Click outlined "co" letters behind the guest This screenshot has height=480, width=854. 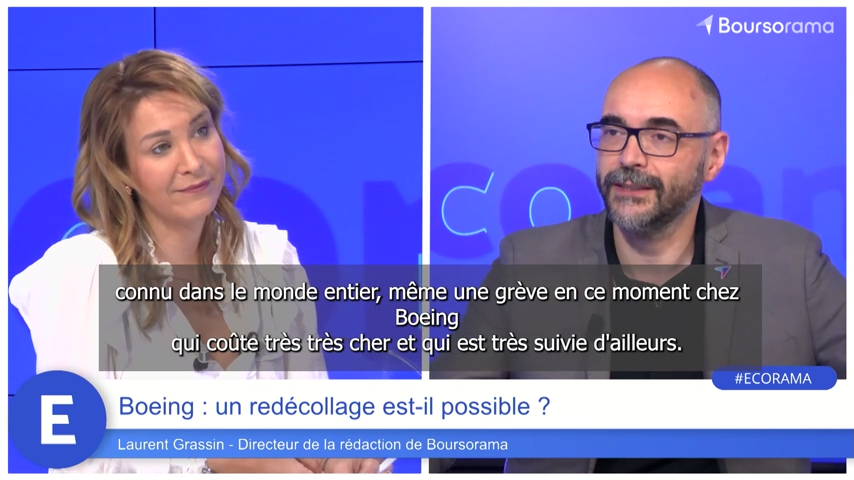(505, 205)
